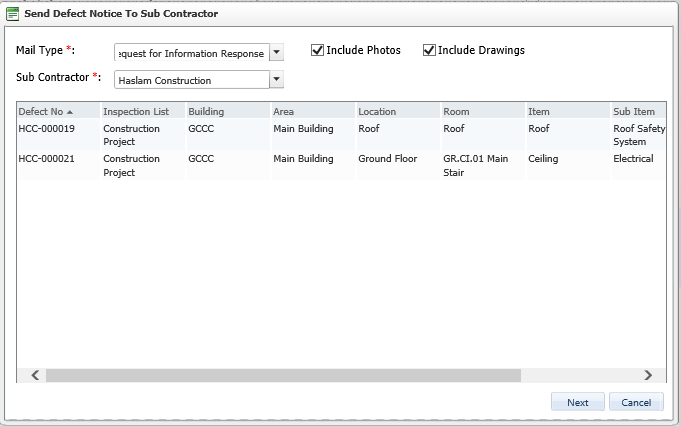Image resolution: width=681 pixels, height=427 pixels.
Task: Open the Mail Type dropdown arrow
Action: (277, 52)
